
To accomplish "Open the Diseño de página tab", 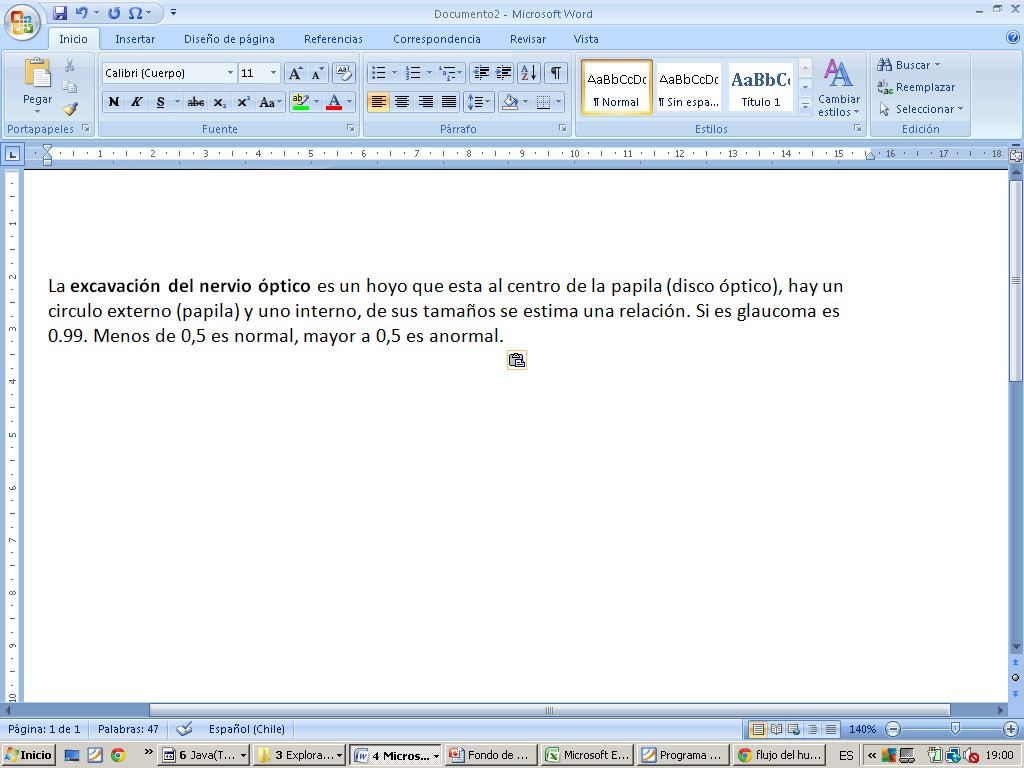I will click(x=229, y=39).
